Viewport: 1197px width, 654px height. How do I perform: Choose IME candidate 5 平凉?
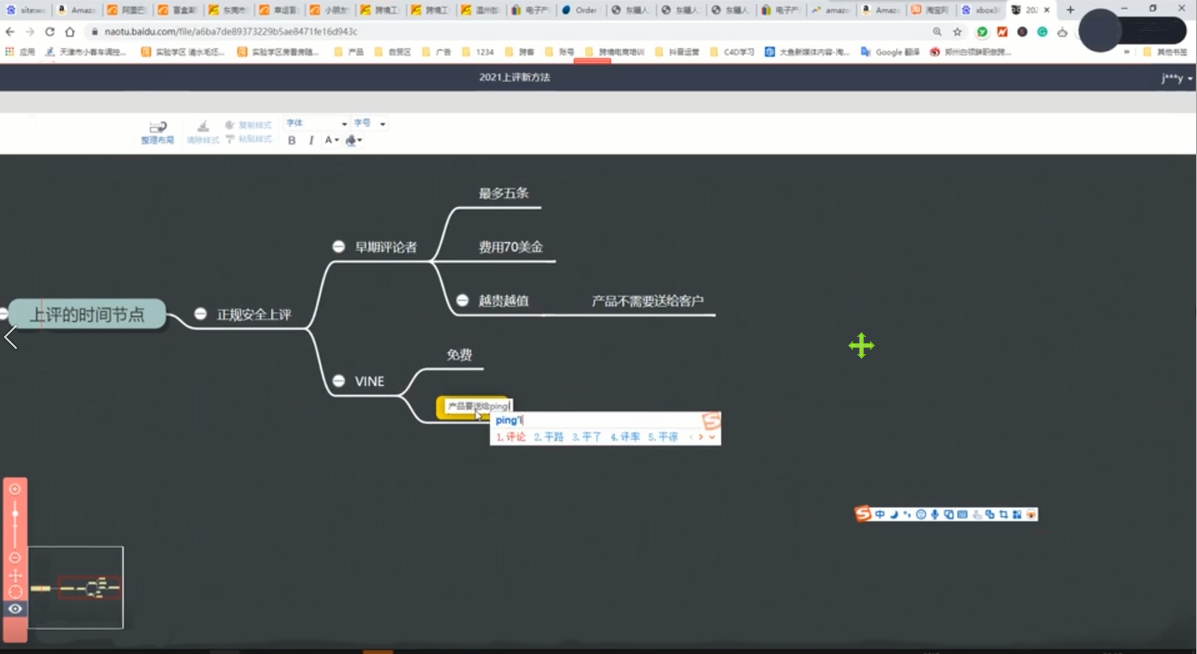pos(663,437)
